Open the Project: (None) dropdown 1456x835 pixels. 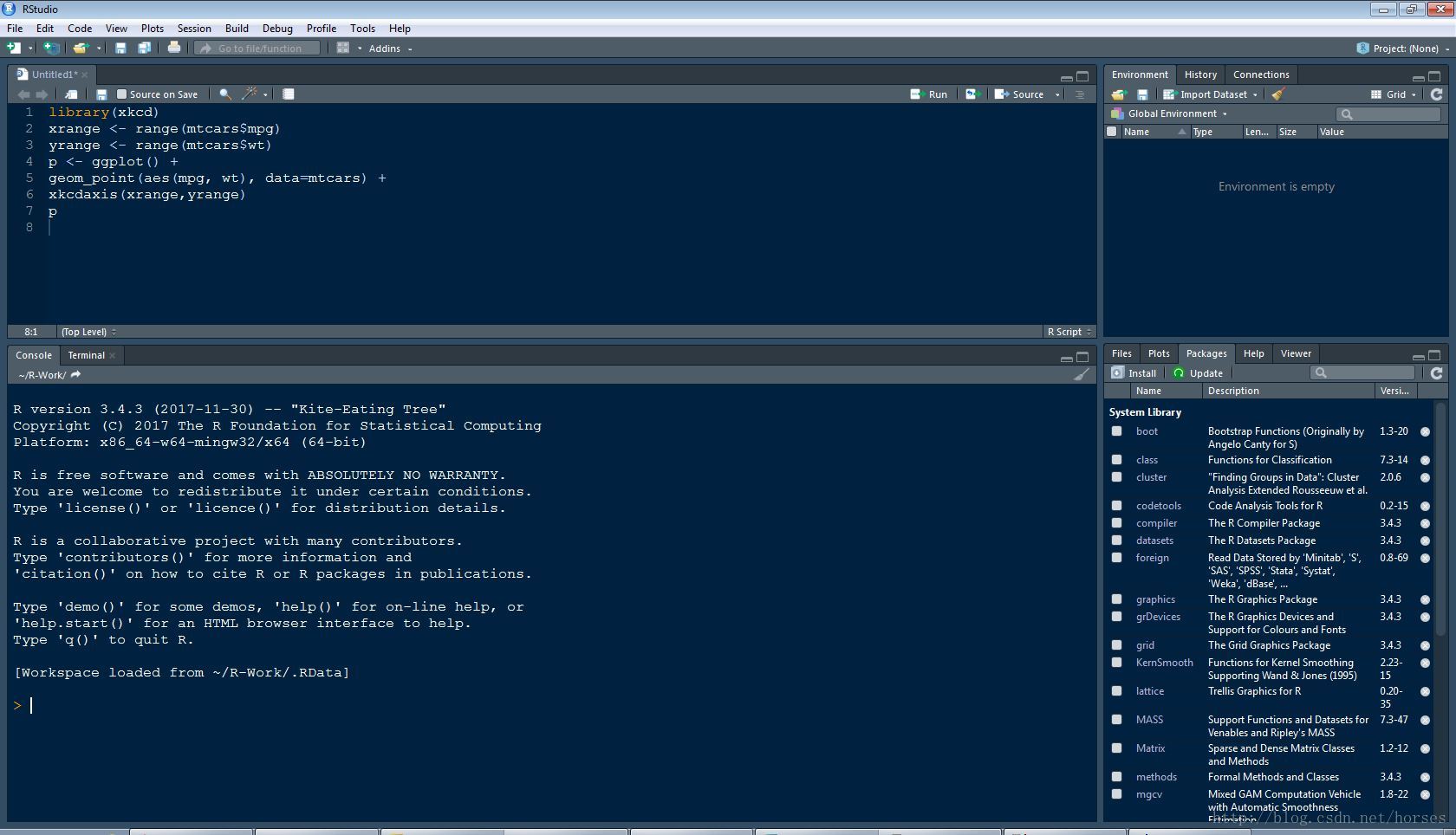1402,49
